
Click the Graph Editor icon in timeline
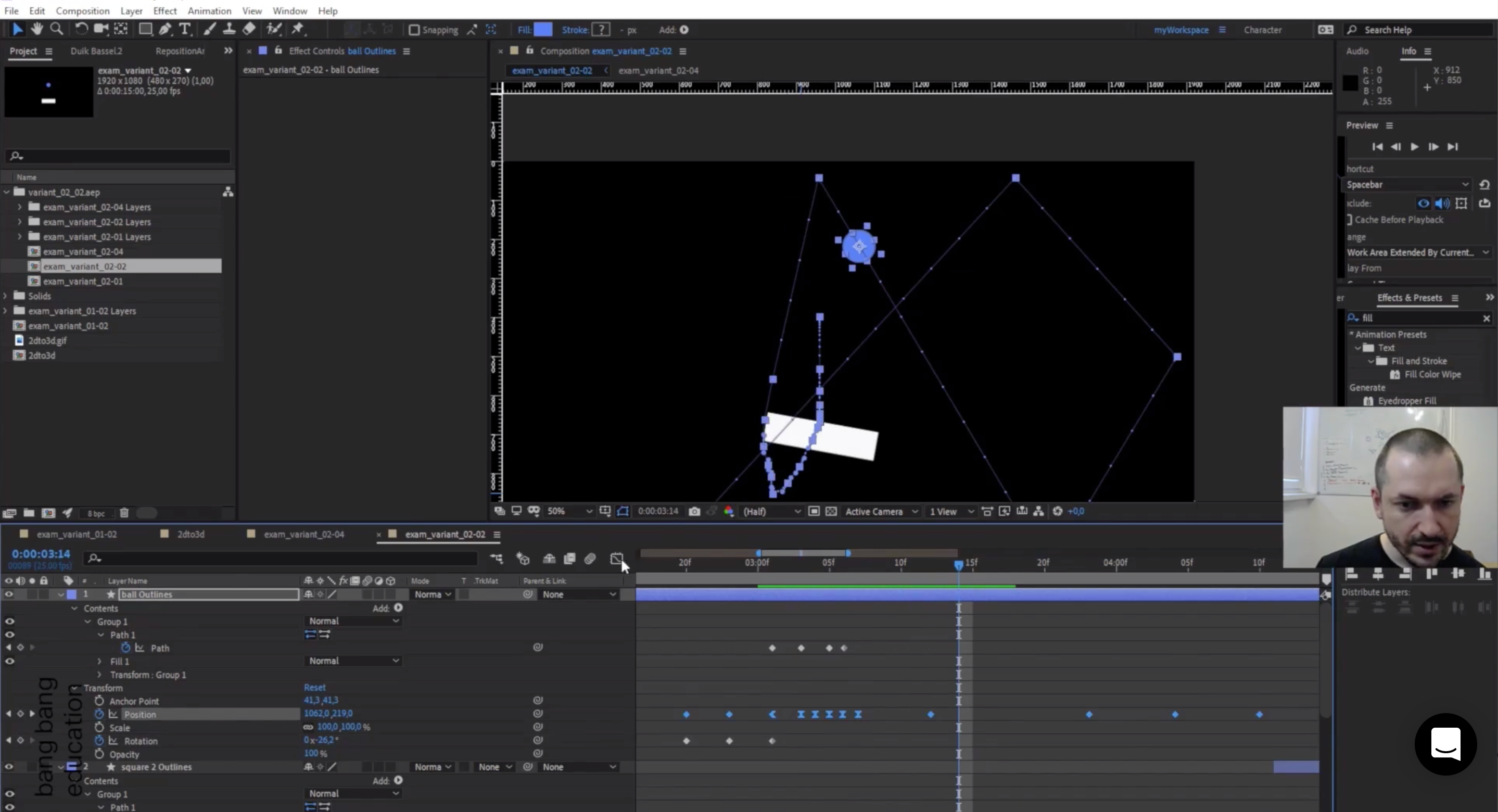pos(616,560)
